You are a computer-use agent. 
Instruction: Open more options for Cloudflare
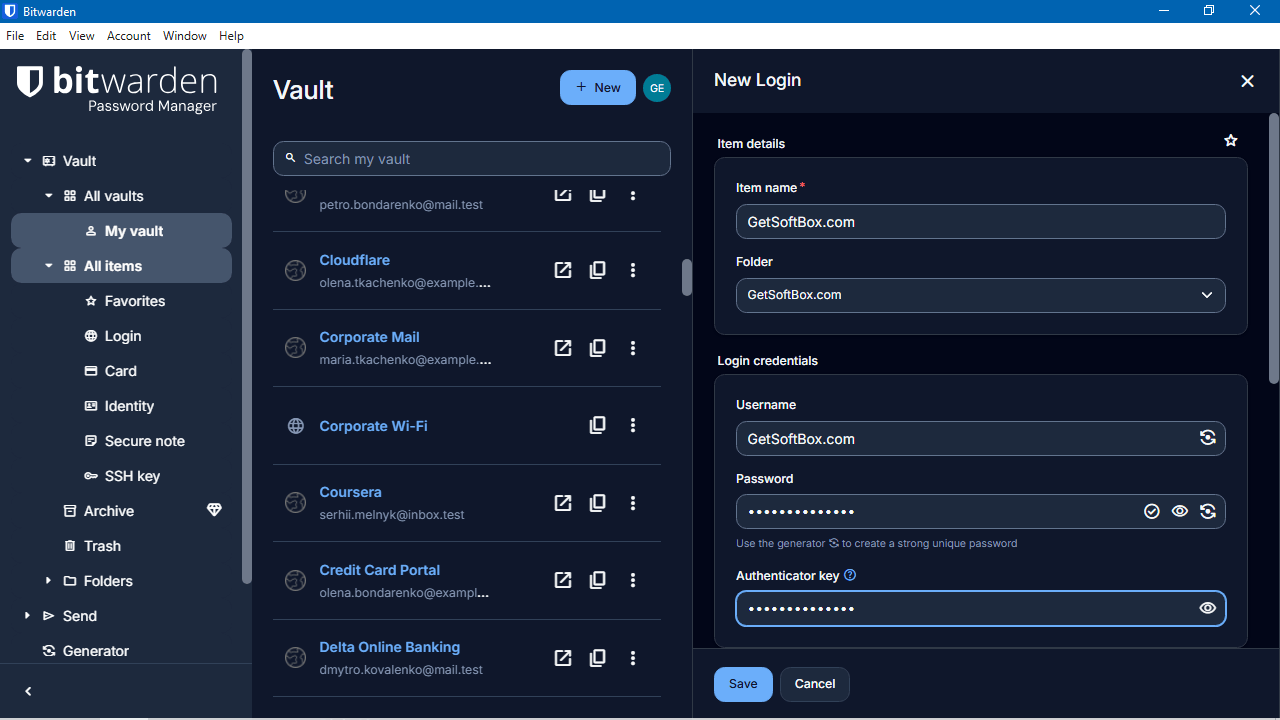click(633, 270)
